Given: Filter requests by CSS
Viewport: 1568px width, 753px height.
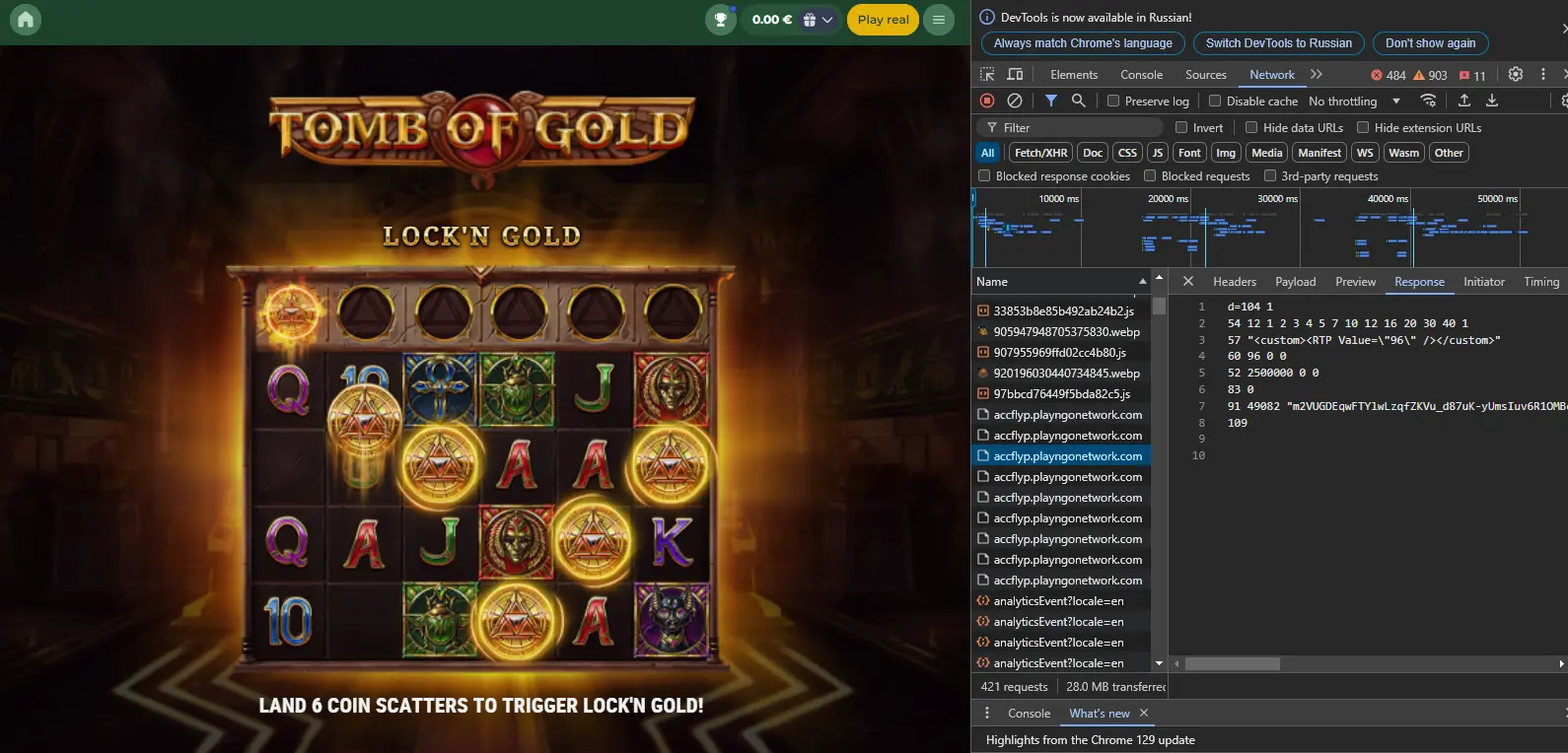Looking at the screenshot, I should pyautogui.click(x=1127, y=153).
